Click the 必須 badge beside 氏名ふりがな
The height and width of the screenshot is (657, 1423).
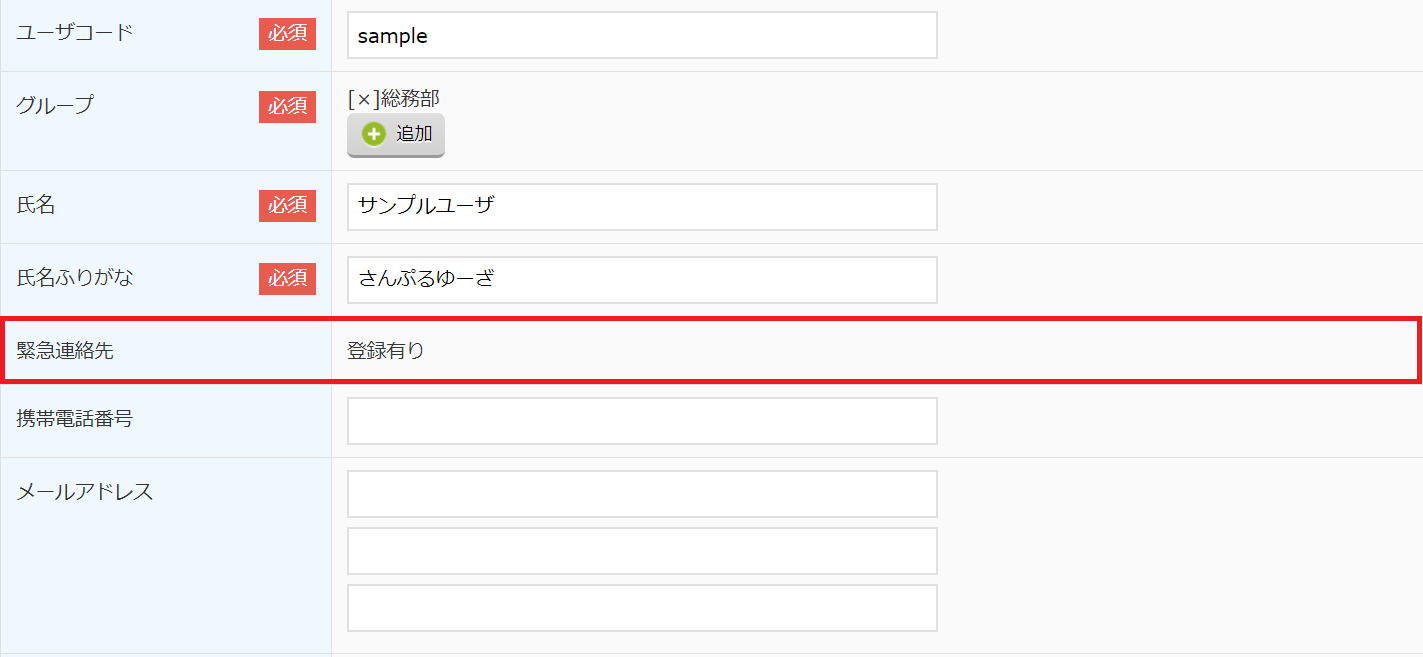[x=287, y=279]
